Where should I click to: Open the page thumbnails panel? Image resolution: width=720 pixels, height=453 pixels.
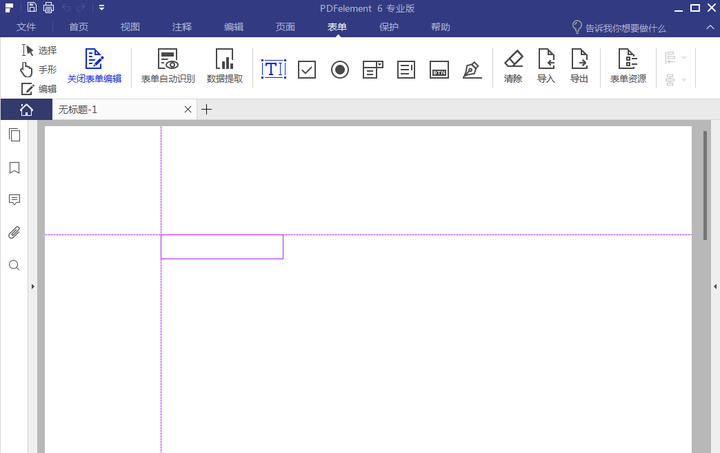point(14,135)
